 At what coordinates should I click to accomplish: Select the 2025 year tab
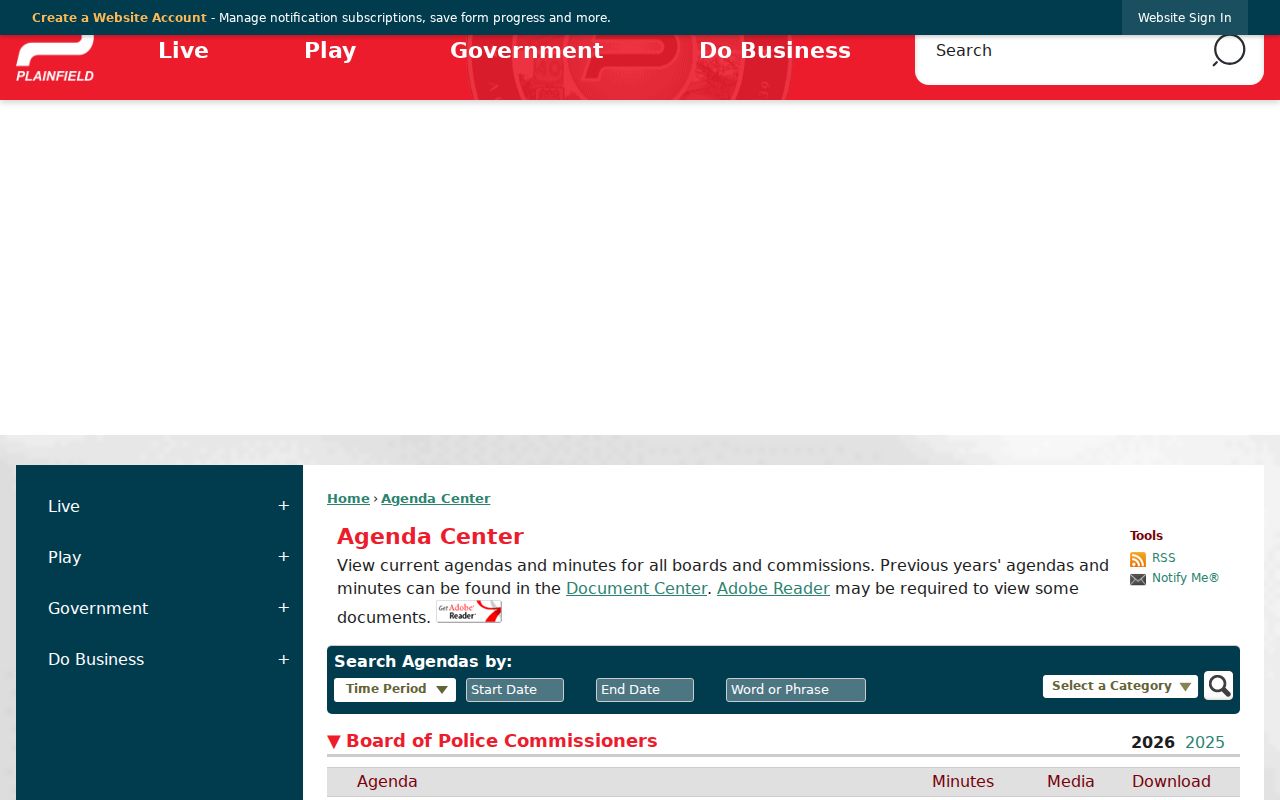(1205, 742)
